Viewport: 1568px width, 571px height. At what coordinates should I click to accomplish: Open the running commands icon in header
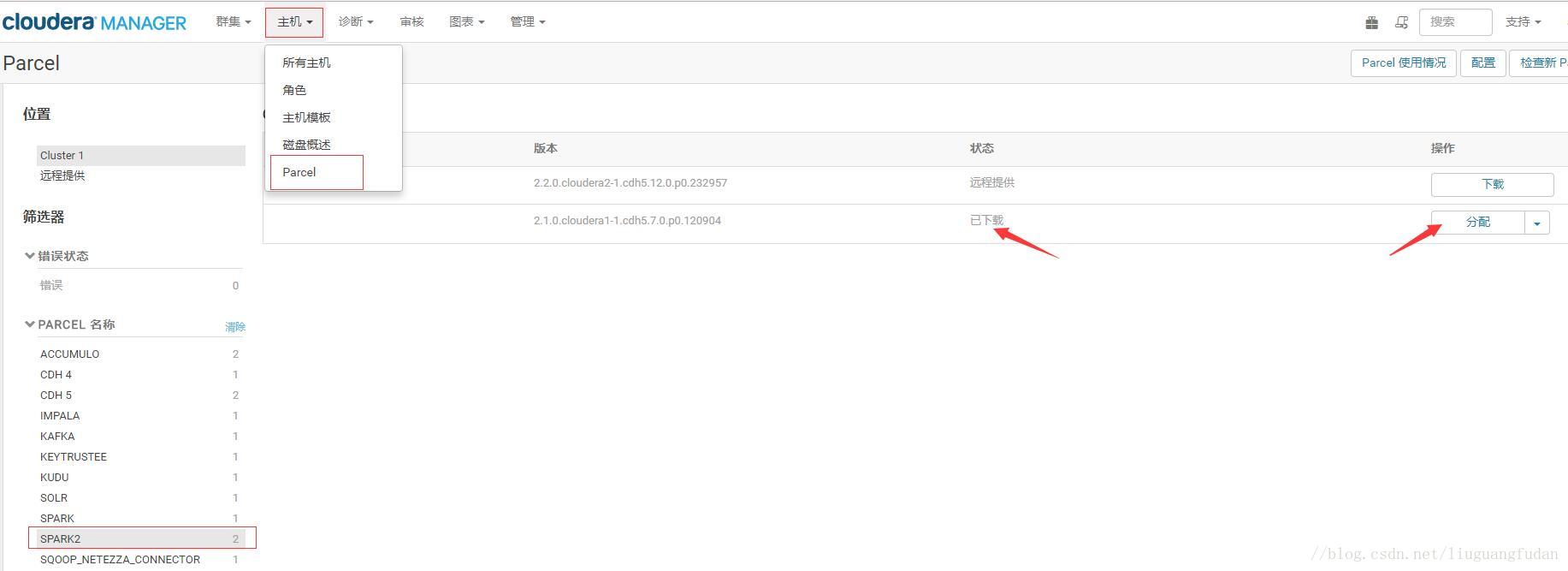point(1401,22)
